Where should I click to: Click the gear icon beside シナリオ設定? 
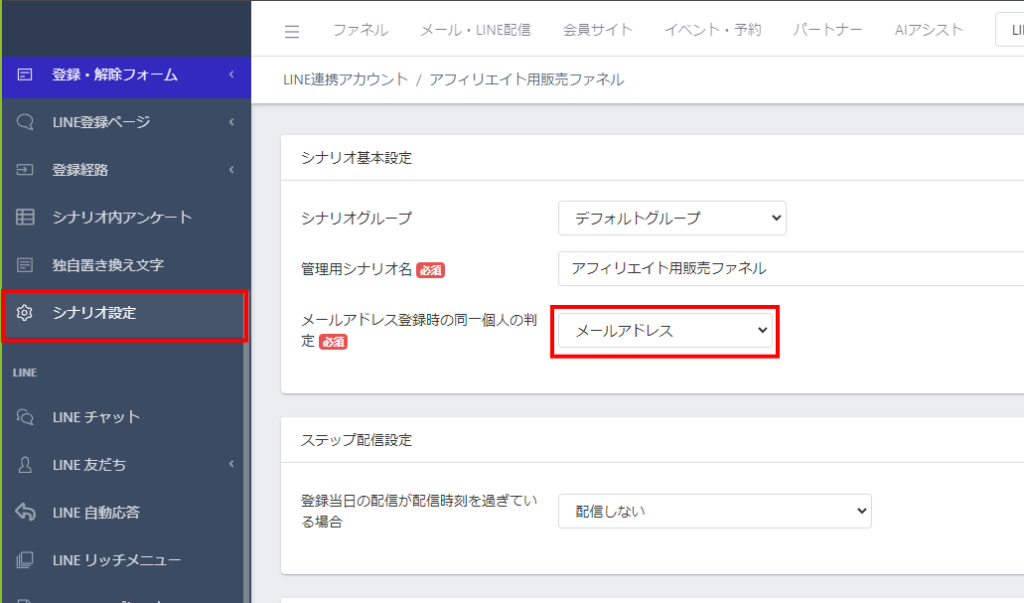tap(26, 313)
